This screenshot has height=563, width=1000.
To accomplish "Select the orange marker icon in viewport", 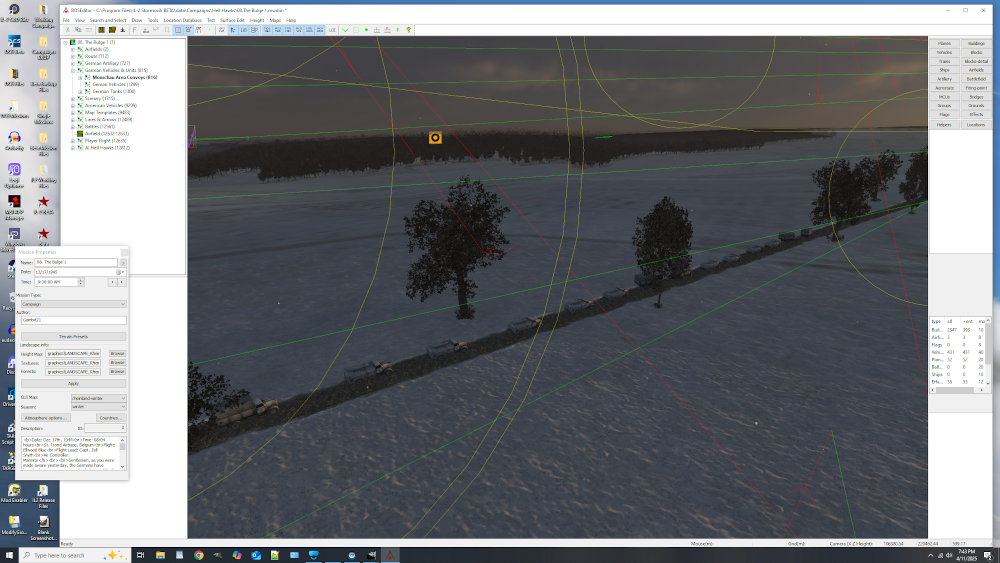I will click(435, 138).
